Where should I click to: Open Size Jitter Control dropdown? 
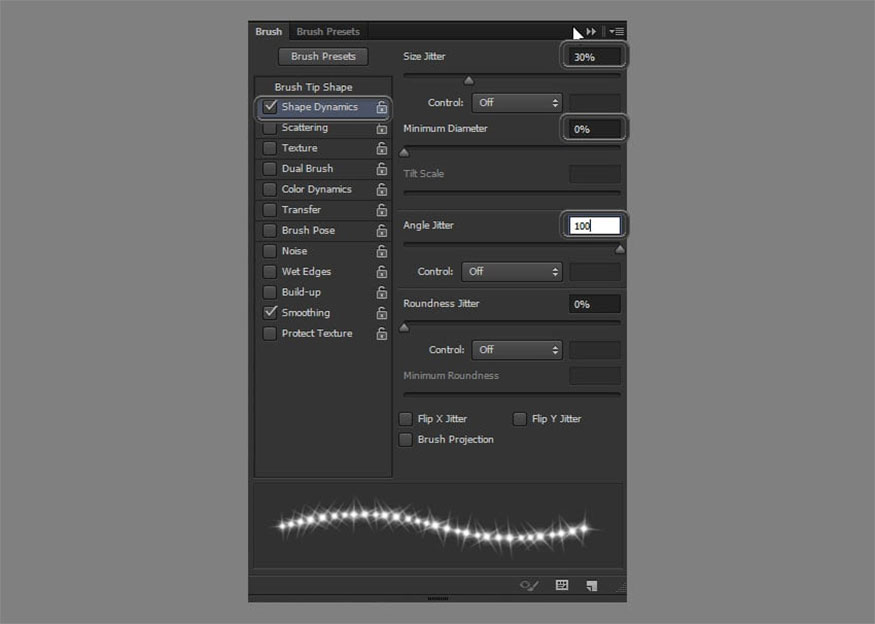[x=517, y=102]
